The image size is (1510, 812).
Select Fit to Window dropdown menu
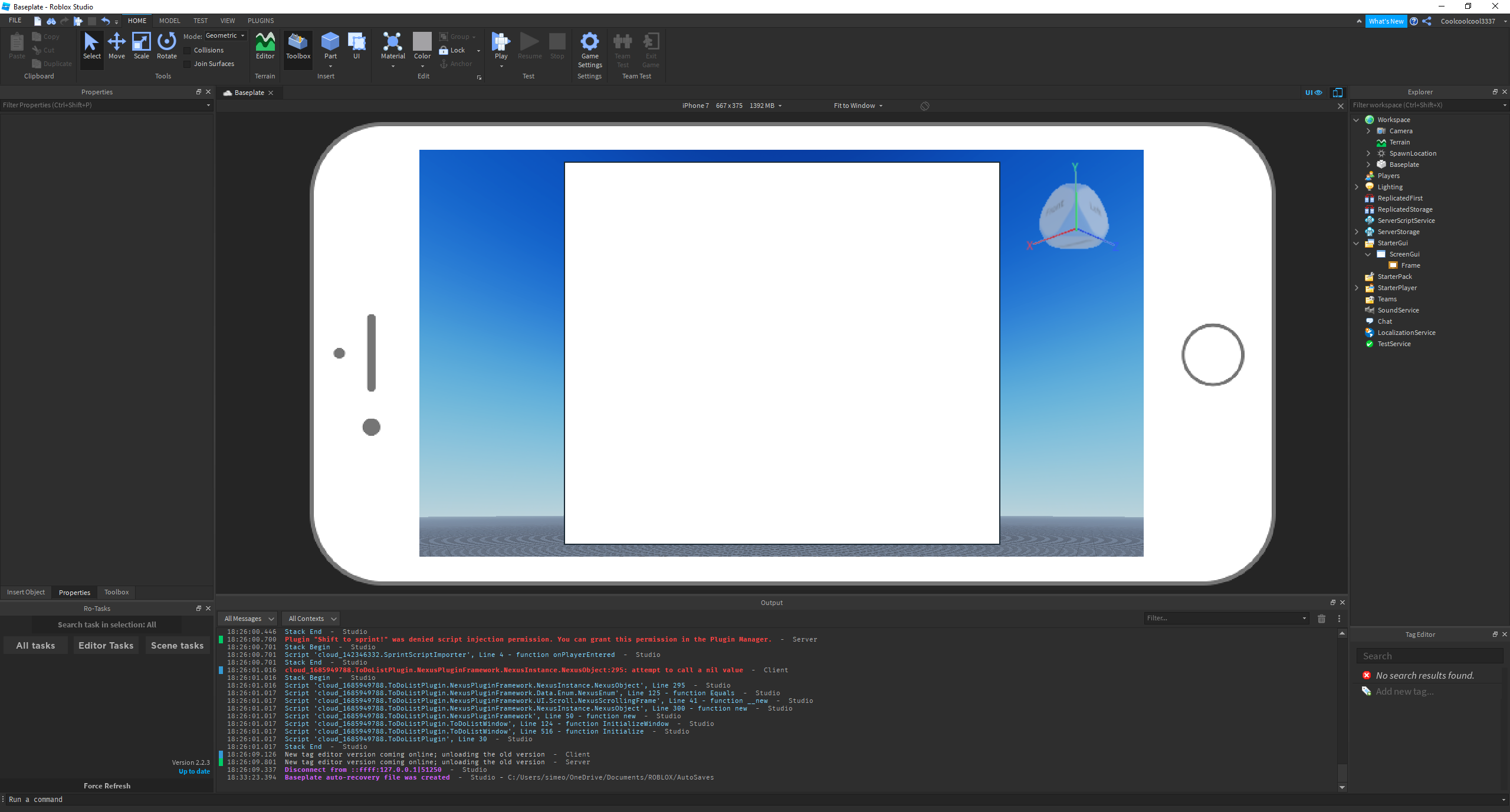coord(858,105)
